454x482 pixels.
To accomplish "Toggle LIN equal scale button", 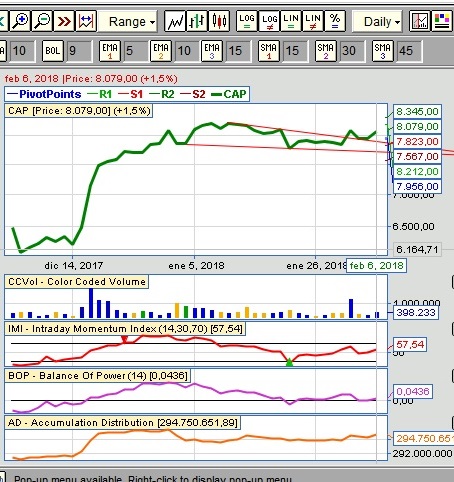I will point(291,21).
